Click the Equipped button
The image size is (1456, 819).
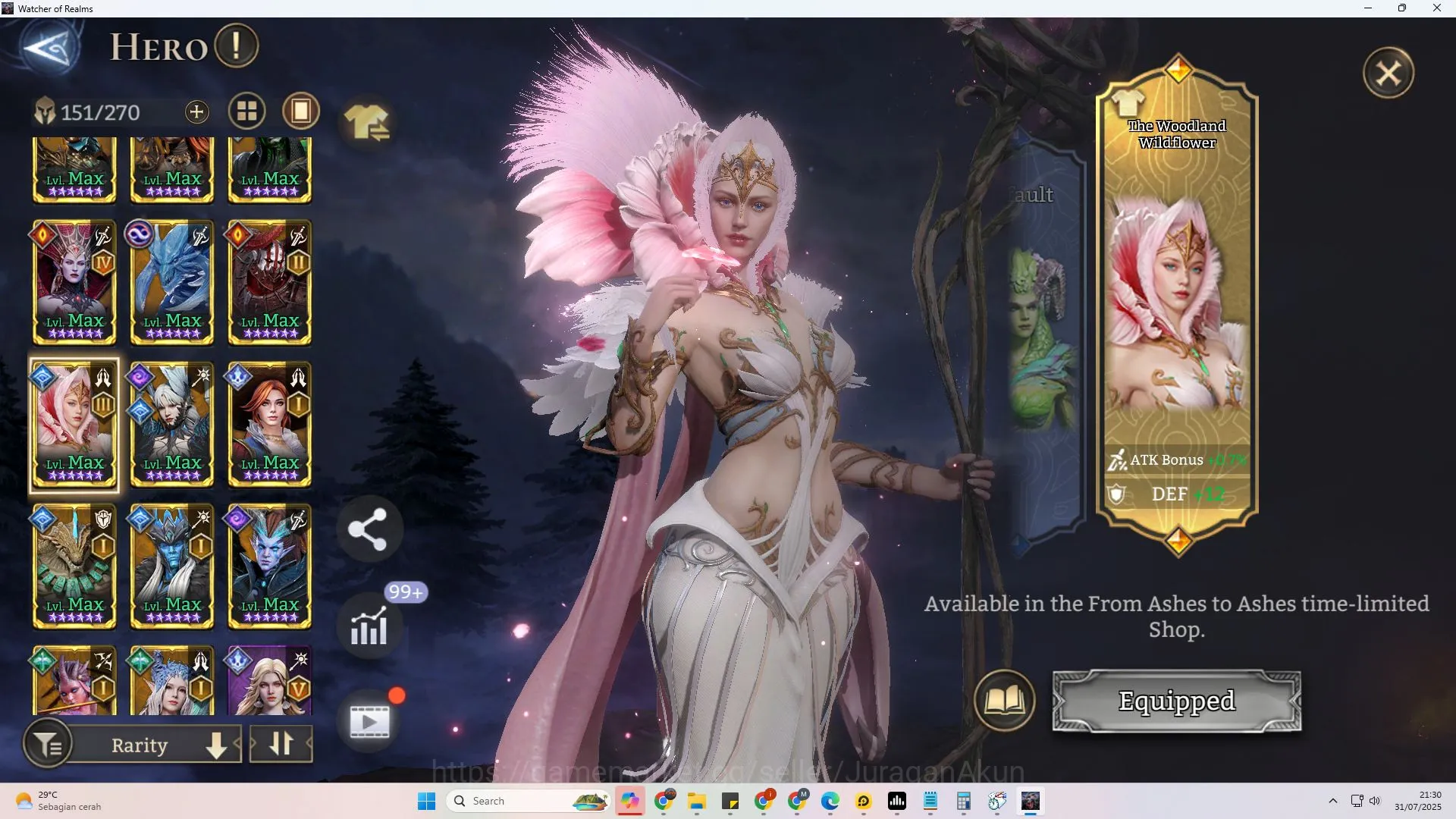1177,701
